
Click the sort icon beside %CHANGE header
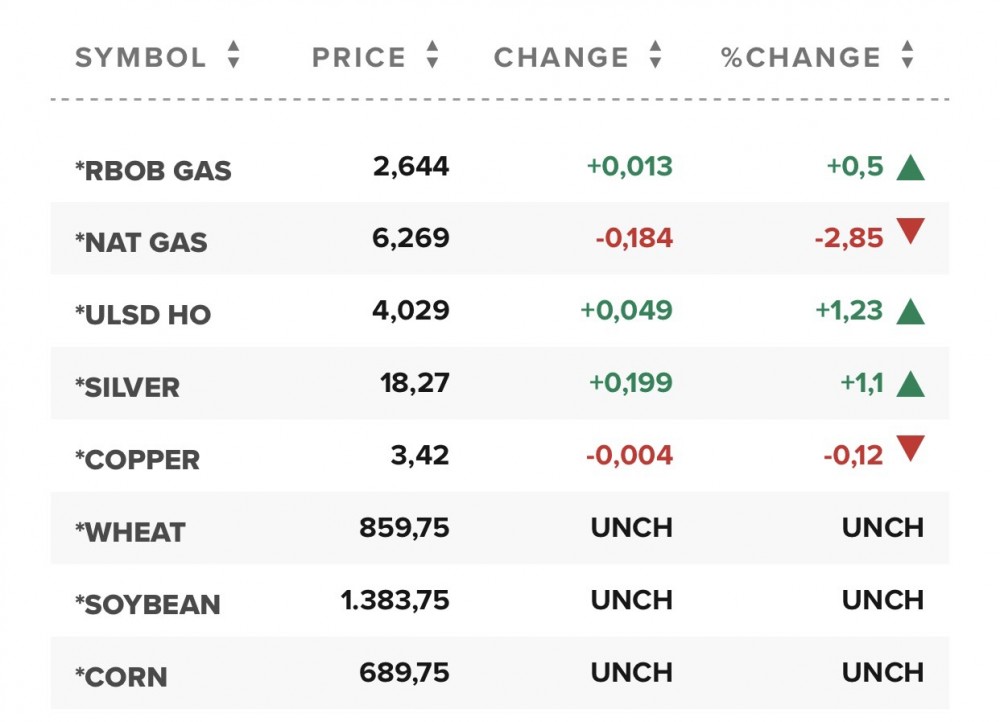coord(906,56)
